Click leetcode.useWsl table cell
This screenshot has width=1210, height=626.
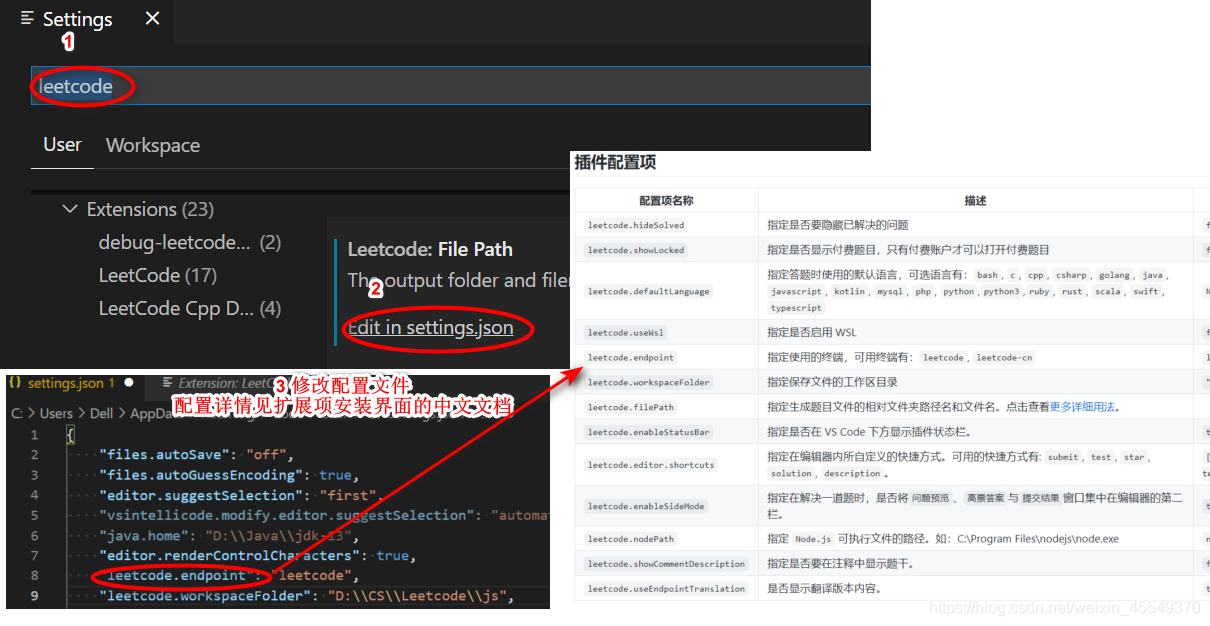pos(624,333)
